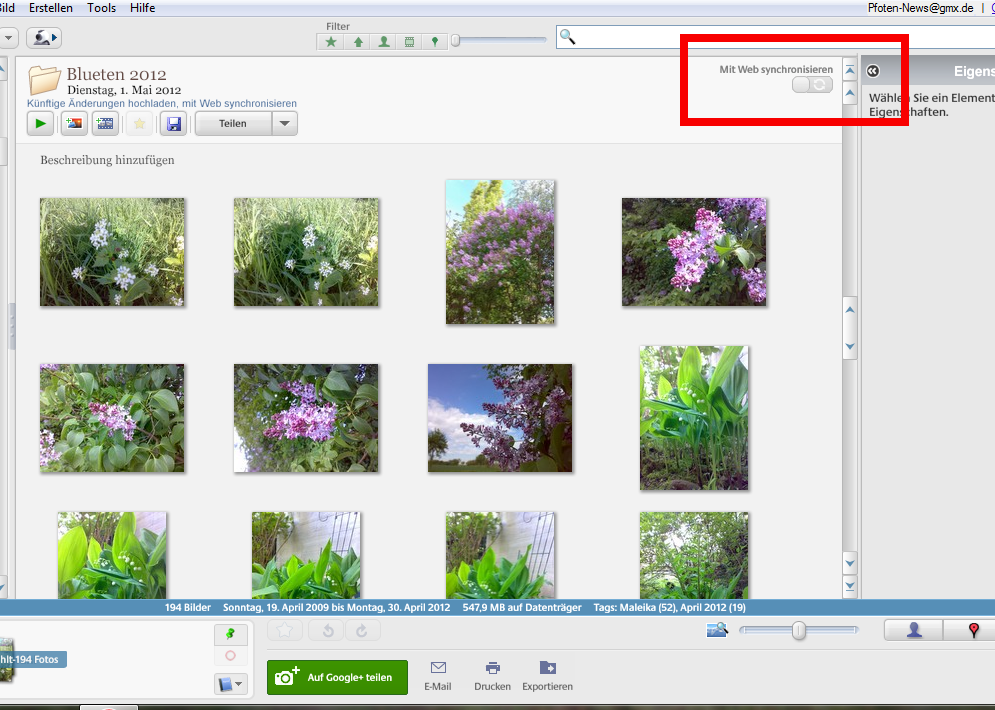Image resolution: width=995 pixels, height=710 pixels.
Task: Click the Künftige Änderungen hochladen link
Action: pos(161,103)
